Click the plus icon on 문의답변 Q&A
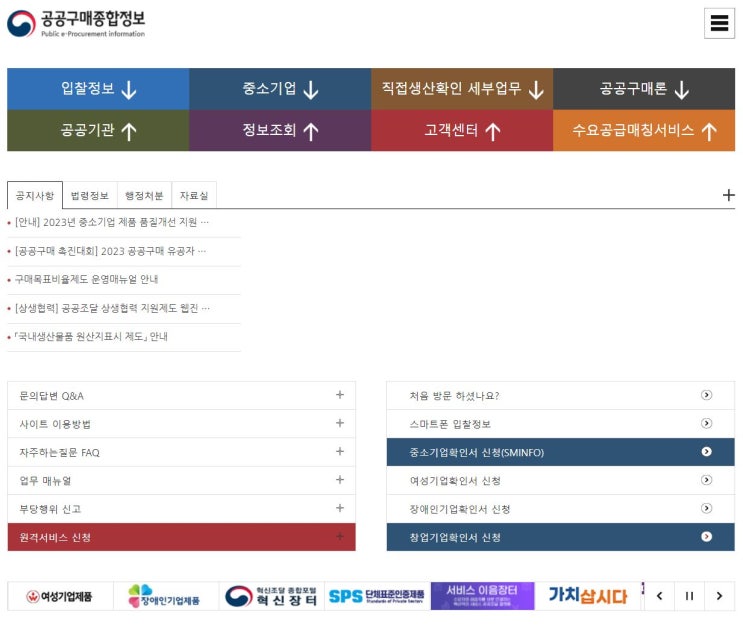The image size is (743, 628). [x=340, y=395]
